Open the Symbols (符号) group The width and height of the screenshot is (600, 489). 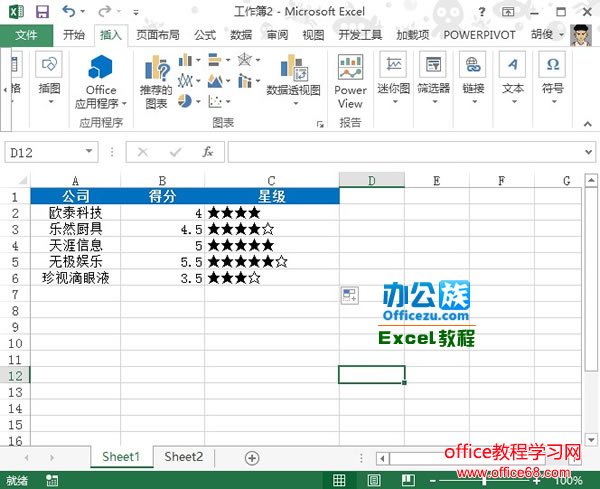point(553,78)
